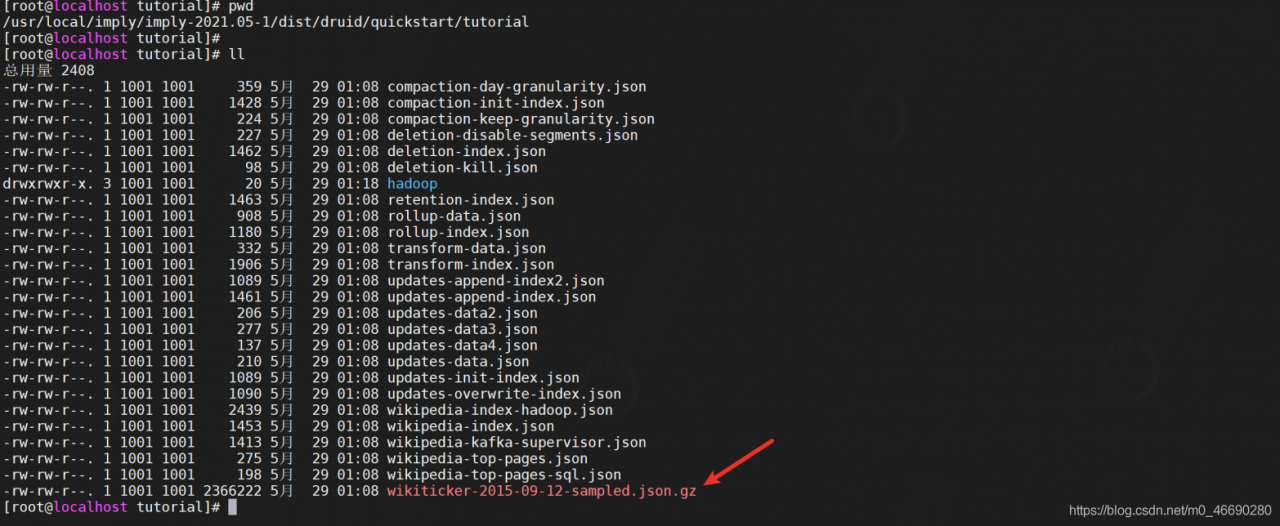Click the compaction-day-granularity.json filename
Viewport: 1280px width, 526px height.
(x=517, y=87)
